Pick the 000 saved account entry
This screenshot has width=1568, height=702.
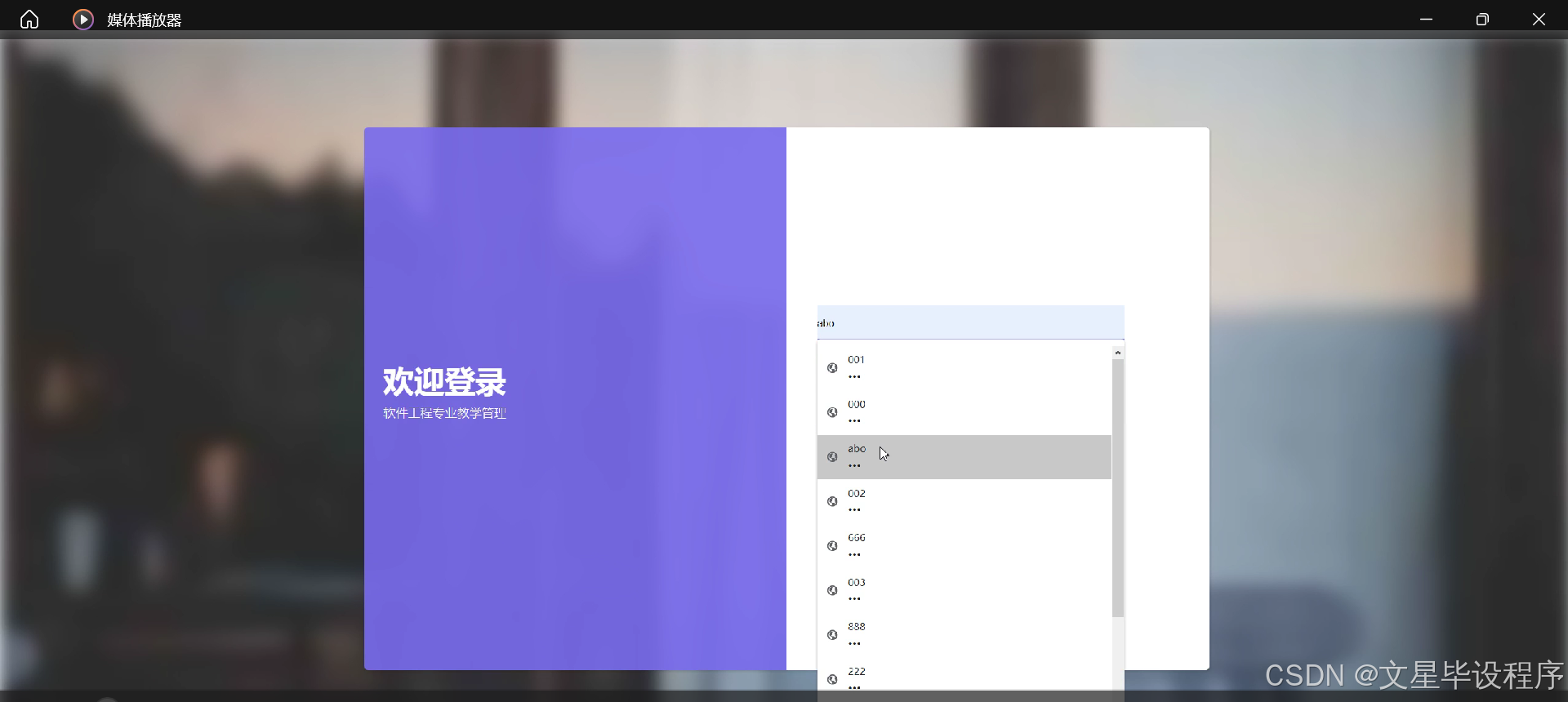tap(964, 412)
